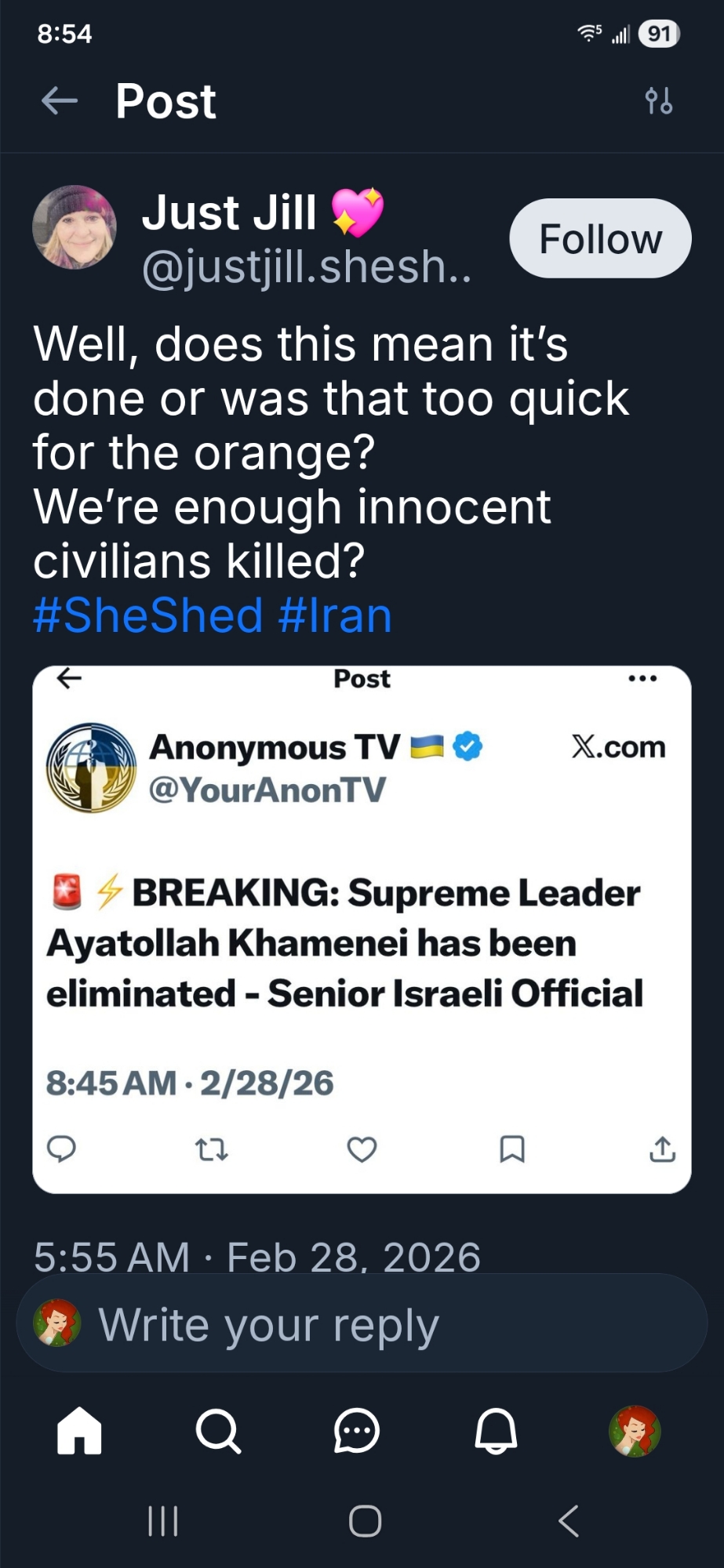Open the Notifications bell
The image size is (724, 1568).
496,1431
